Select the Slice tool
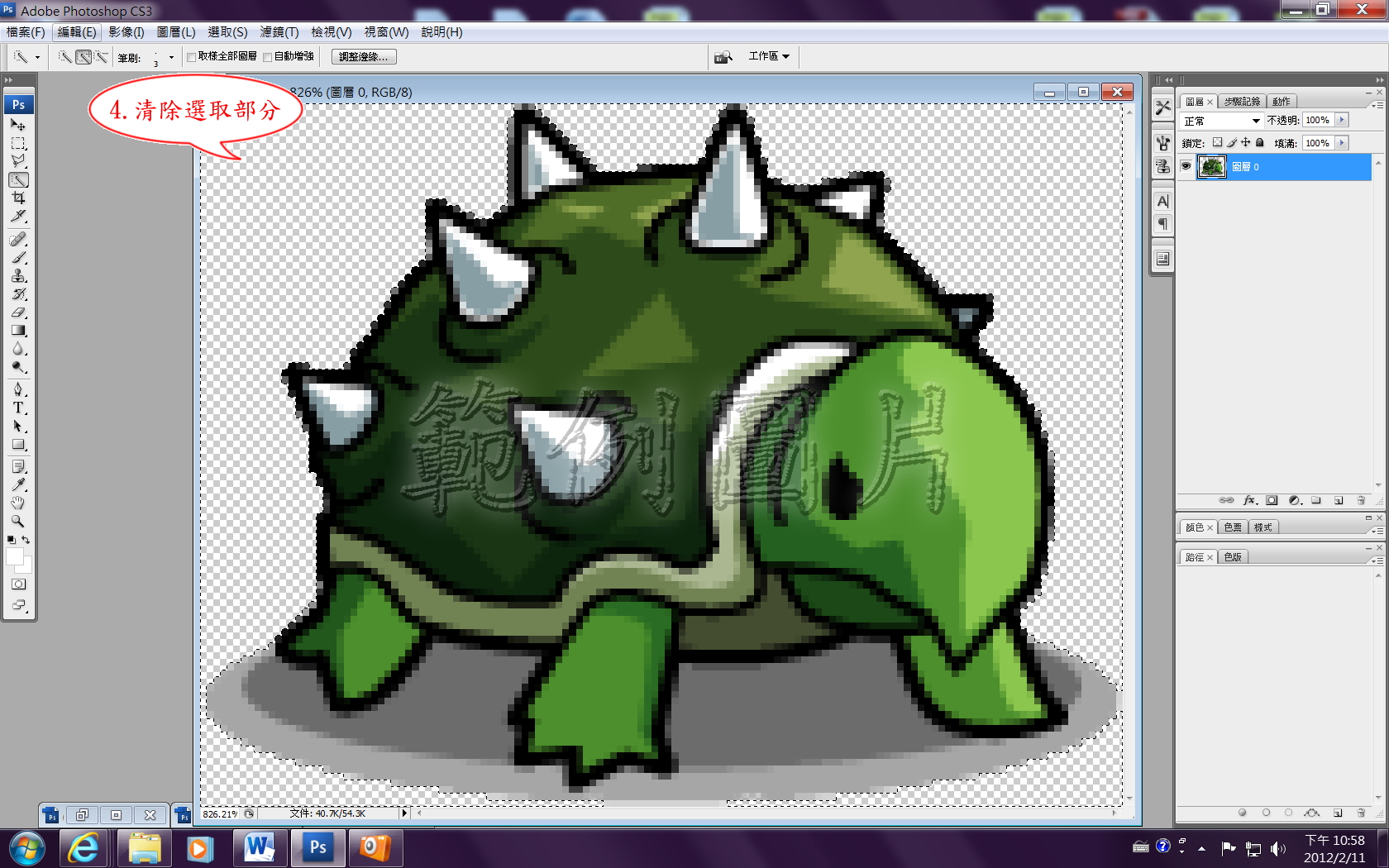The width and height of the screenshot is (1389, 868). (x=18, y=216)
